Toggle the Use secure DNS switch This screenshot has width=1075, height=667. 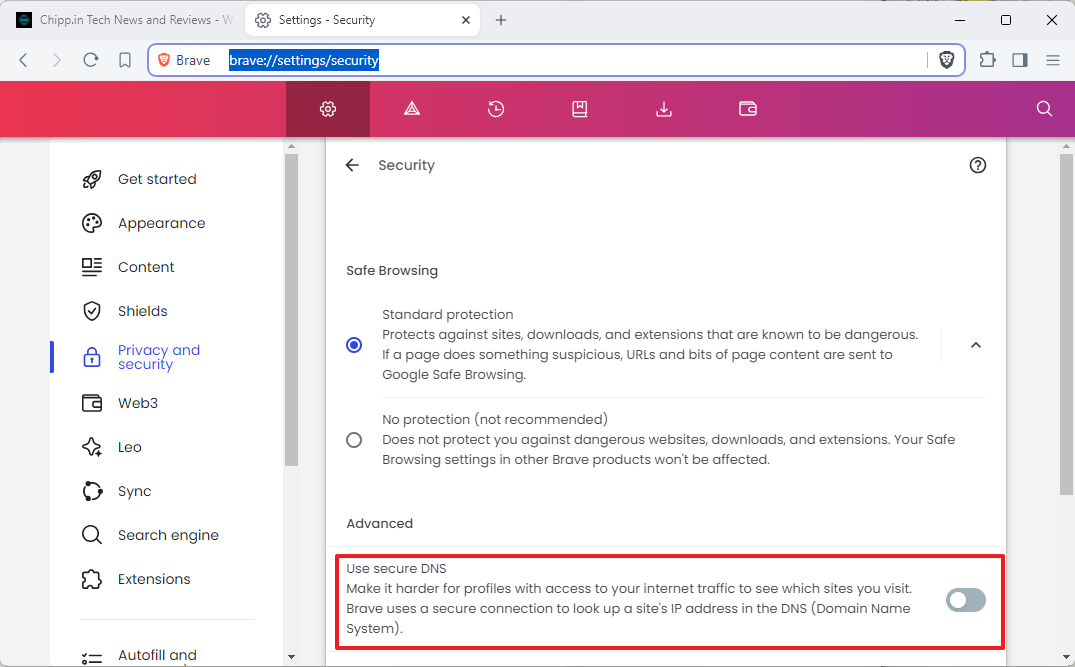coord(966,600)
